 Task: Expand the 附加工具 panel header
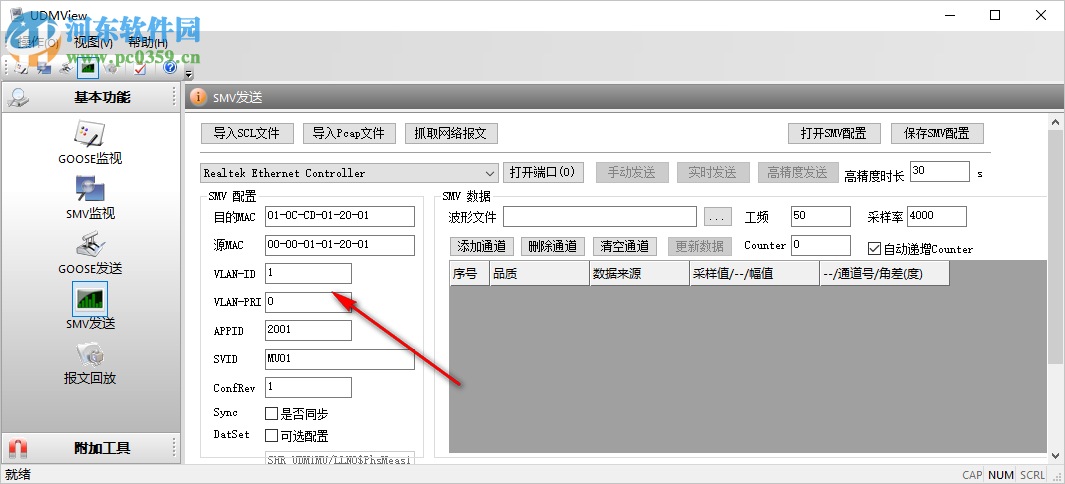[90, 448]
